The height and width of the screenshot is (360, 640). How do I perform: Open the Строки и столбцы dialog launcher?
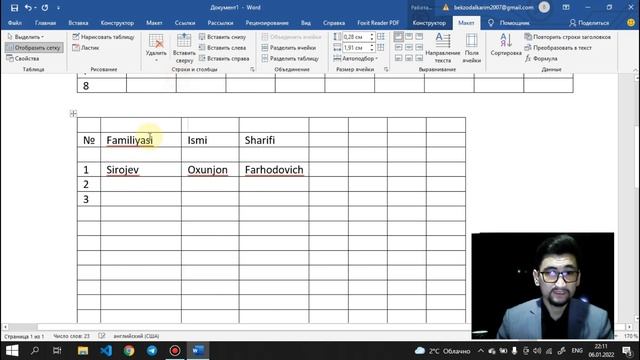coord(252,70)
